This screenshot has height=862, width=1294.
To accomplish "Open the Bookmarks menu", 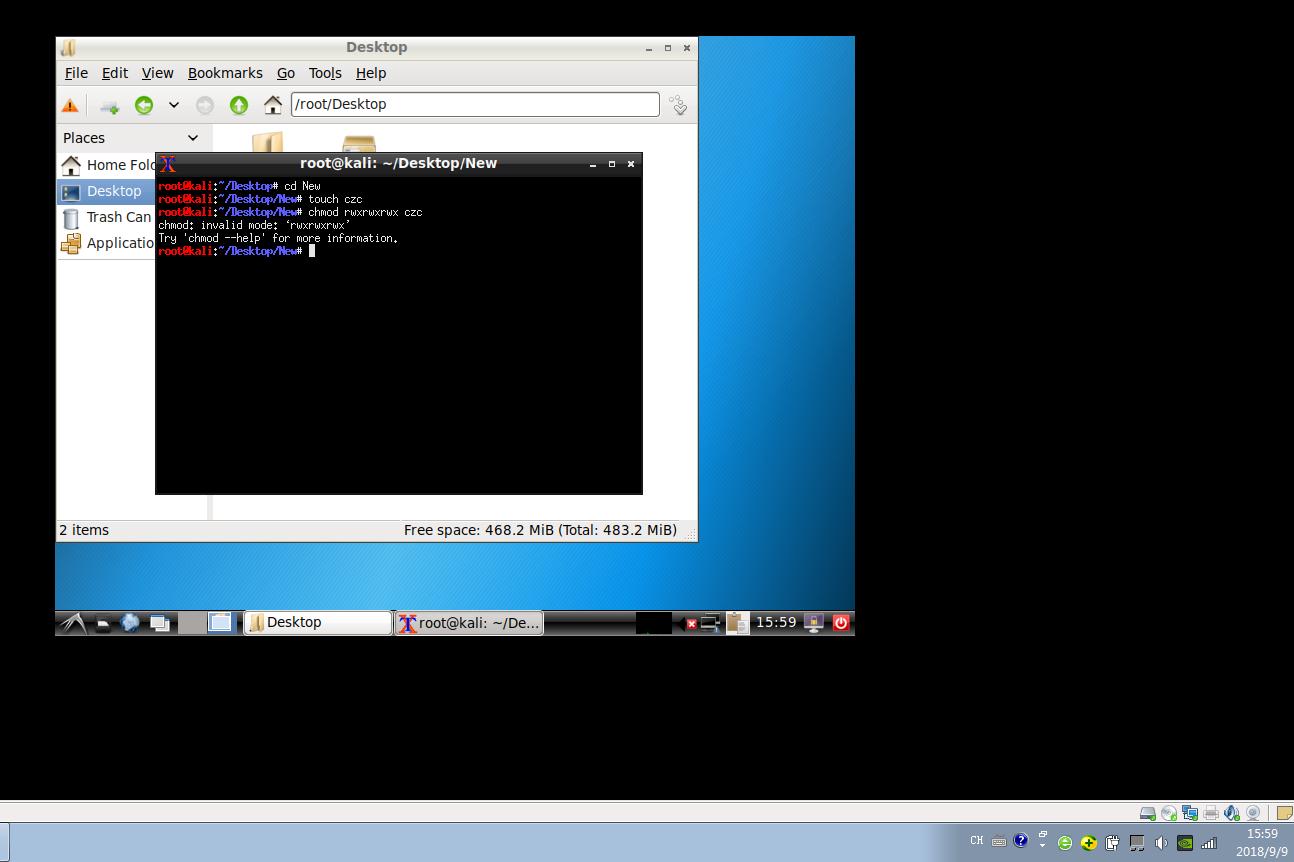I will (225, 73).
